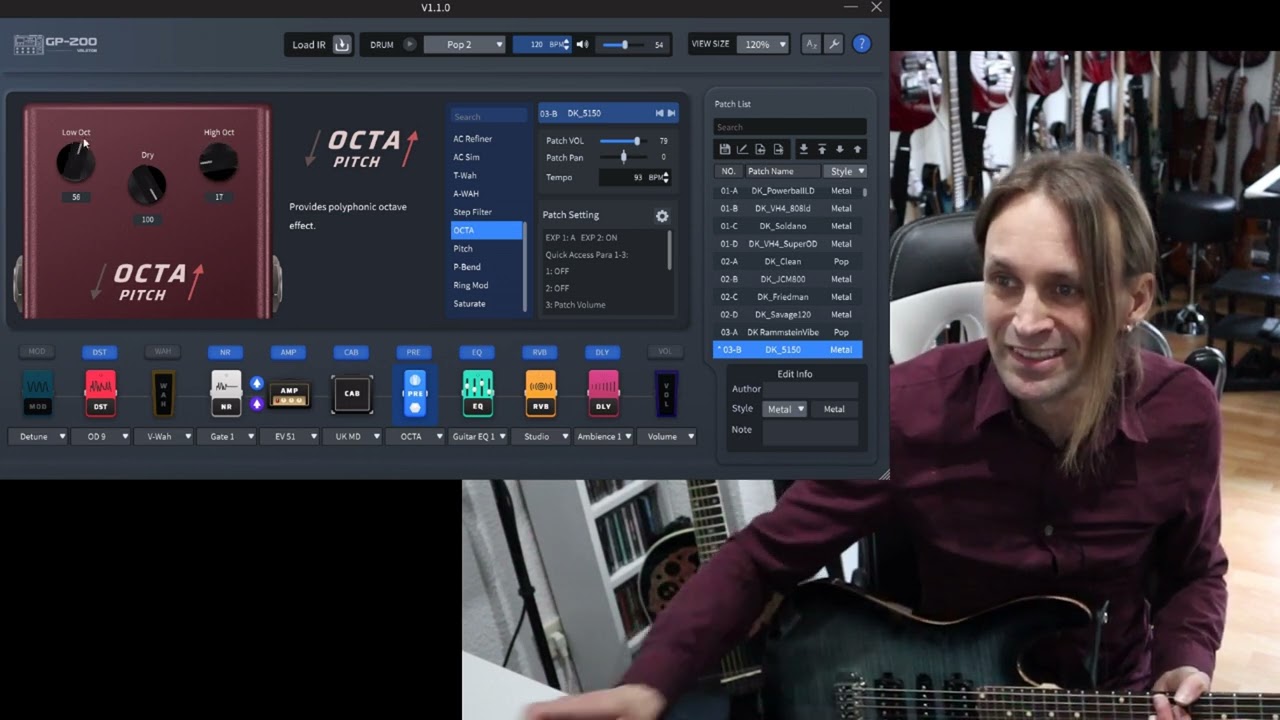Open the drum pattern Pop 2 dropdown
Image resolution: width=1280 pixels, height=720 pixels.
coord(464,45)
